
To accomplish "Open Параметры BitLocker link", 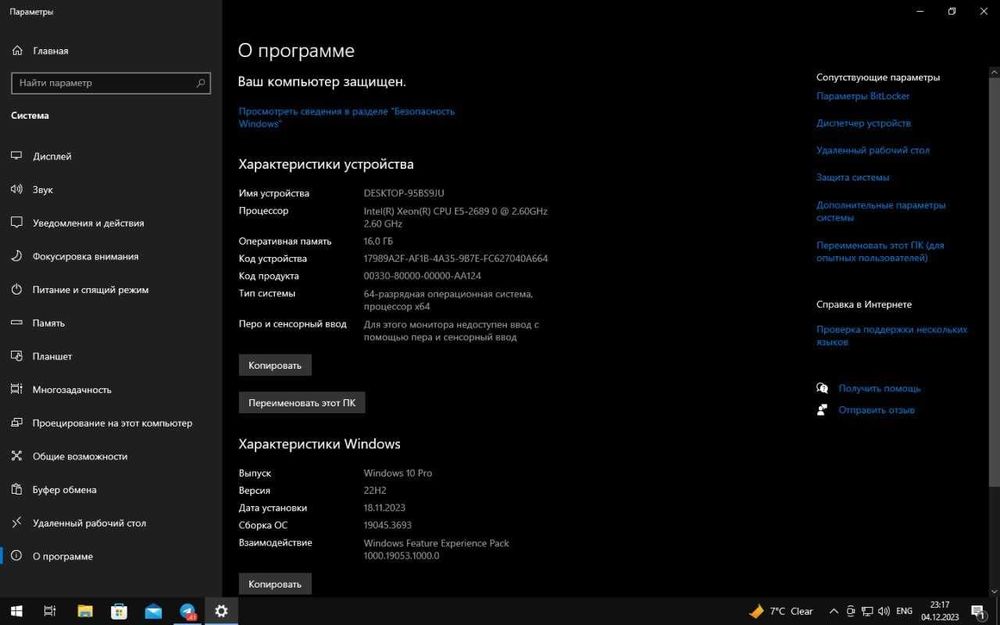I will [x=863, y=96].
